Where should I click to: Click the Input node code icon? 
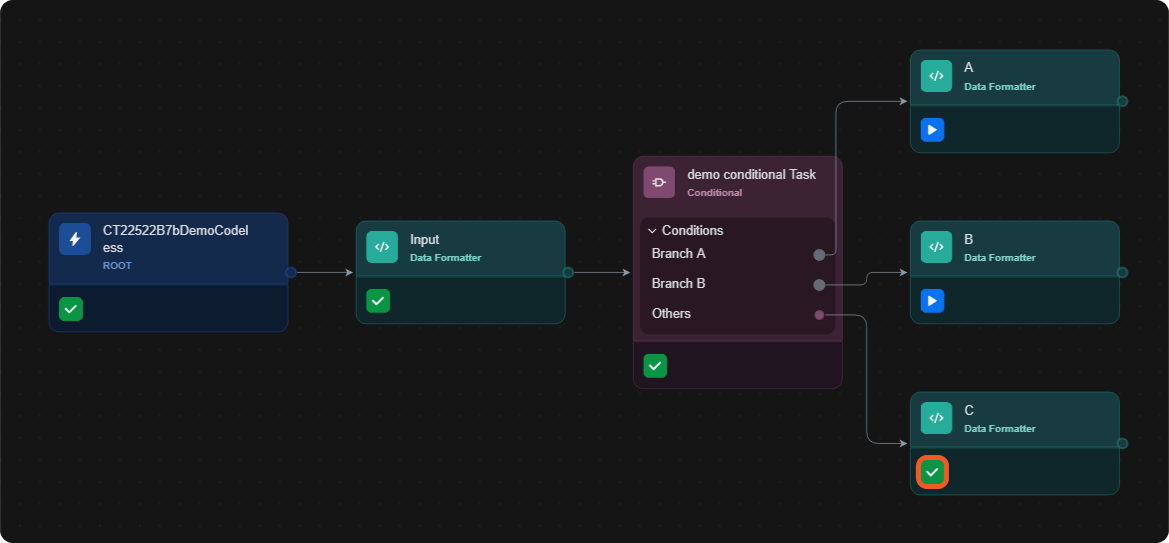[382, 247]
